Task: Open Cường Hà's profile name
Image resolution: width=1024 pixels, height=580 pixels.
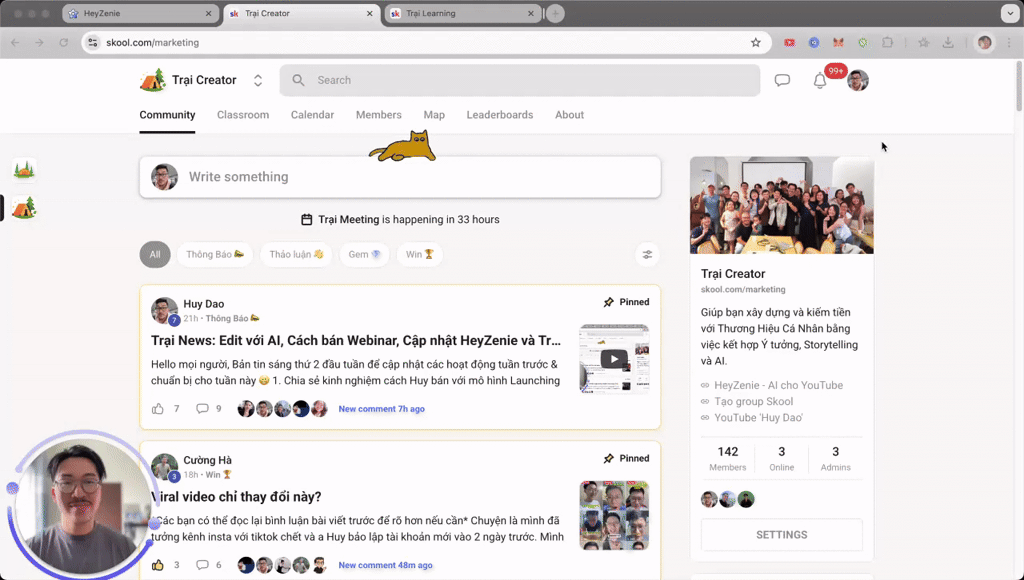Action: [x=208, y=460]
